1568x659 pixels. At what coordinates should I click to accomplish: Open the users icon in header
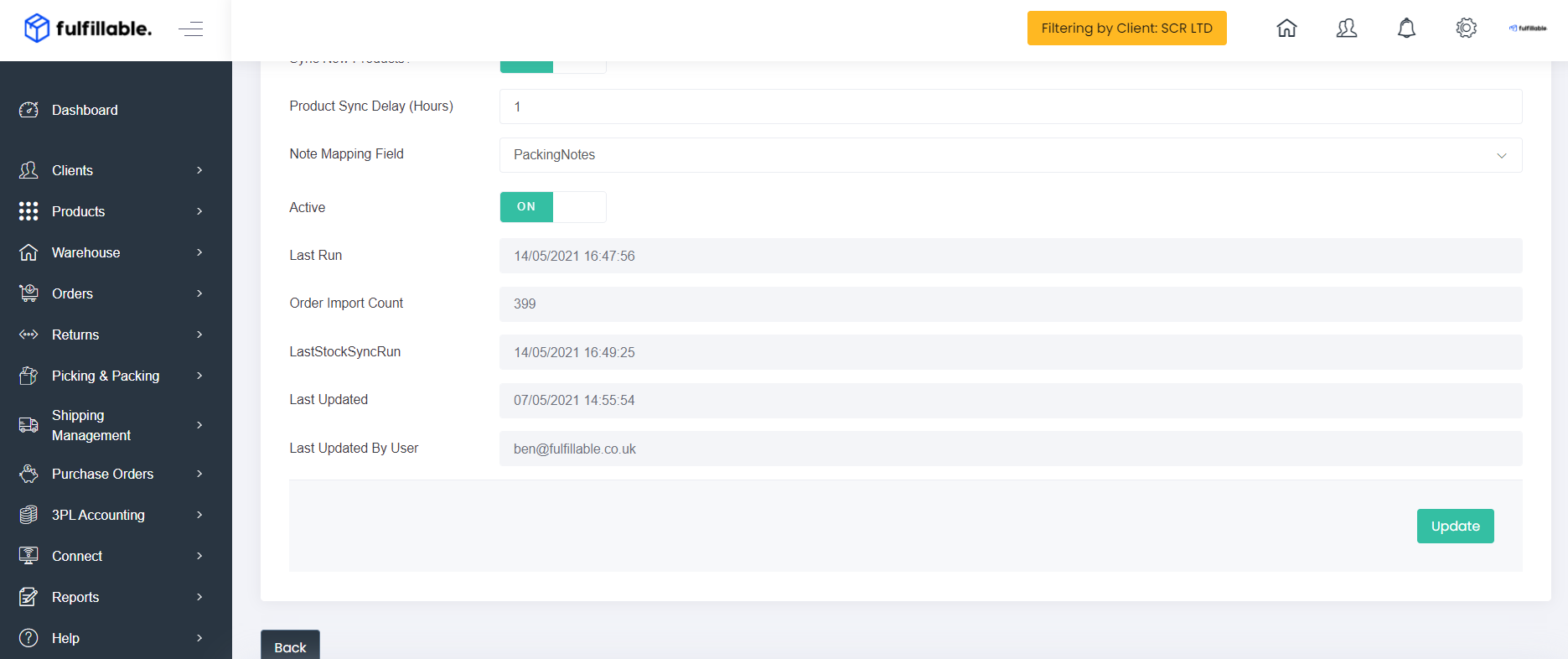pyautogui.click(x=1347, y=29)
